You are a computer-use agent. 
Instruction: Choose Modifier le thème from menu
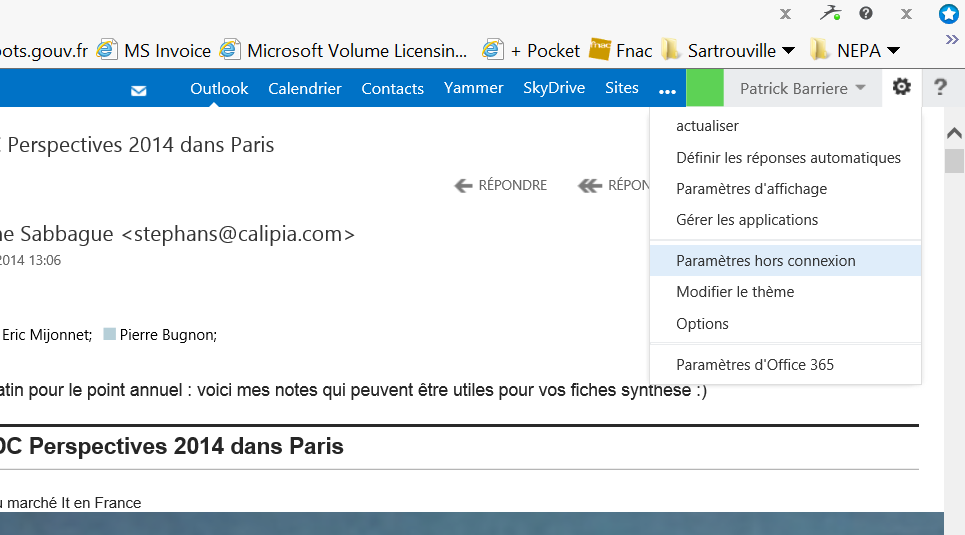[x=735, y=292]
